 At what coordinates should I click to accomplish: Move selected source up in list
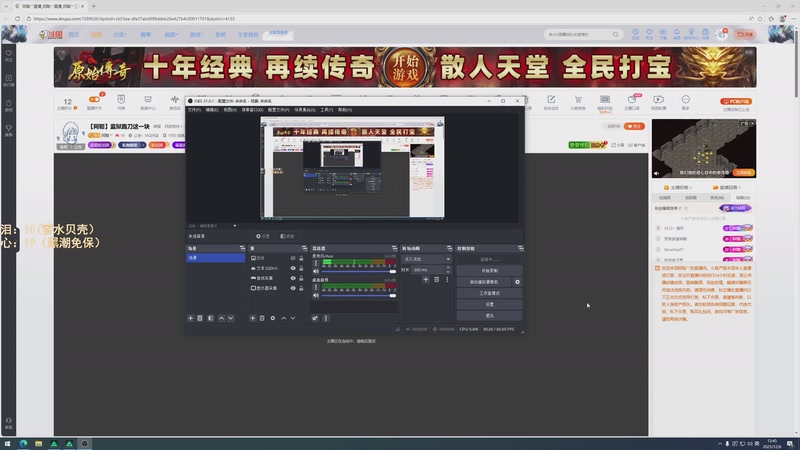point(284,318)
